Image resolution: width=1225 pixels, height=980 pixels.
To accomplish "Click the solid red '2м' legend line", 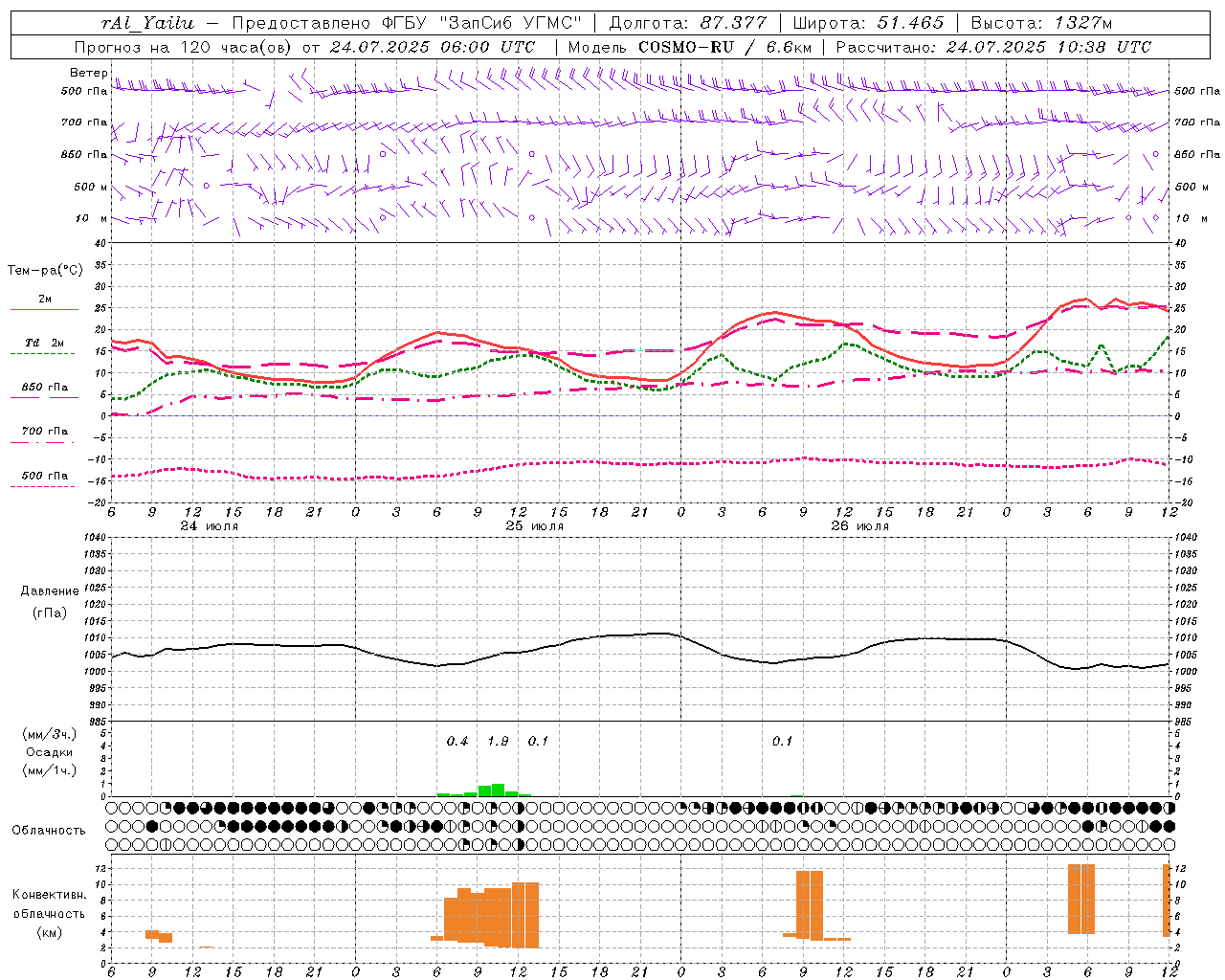I will tap(44, 310).
